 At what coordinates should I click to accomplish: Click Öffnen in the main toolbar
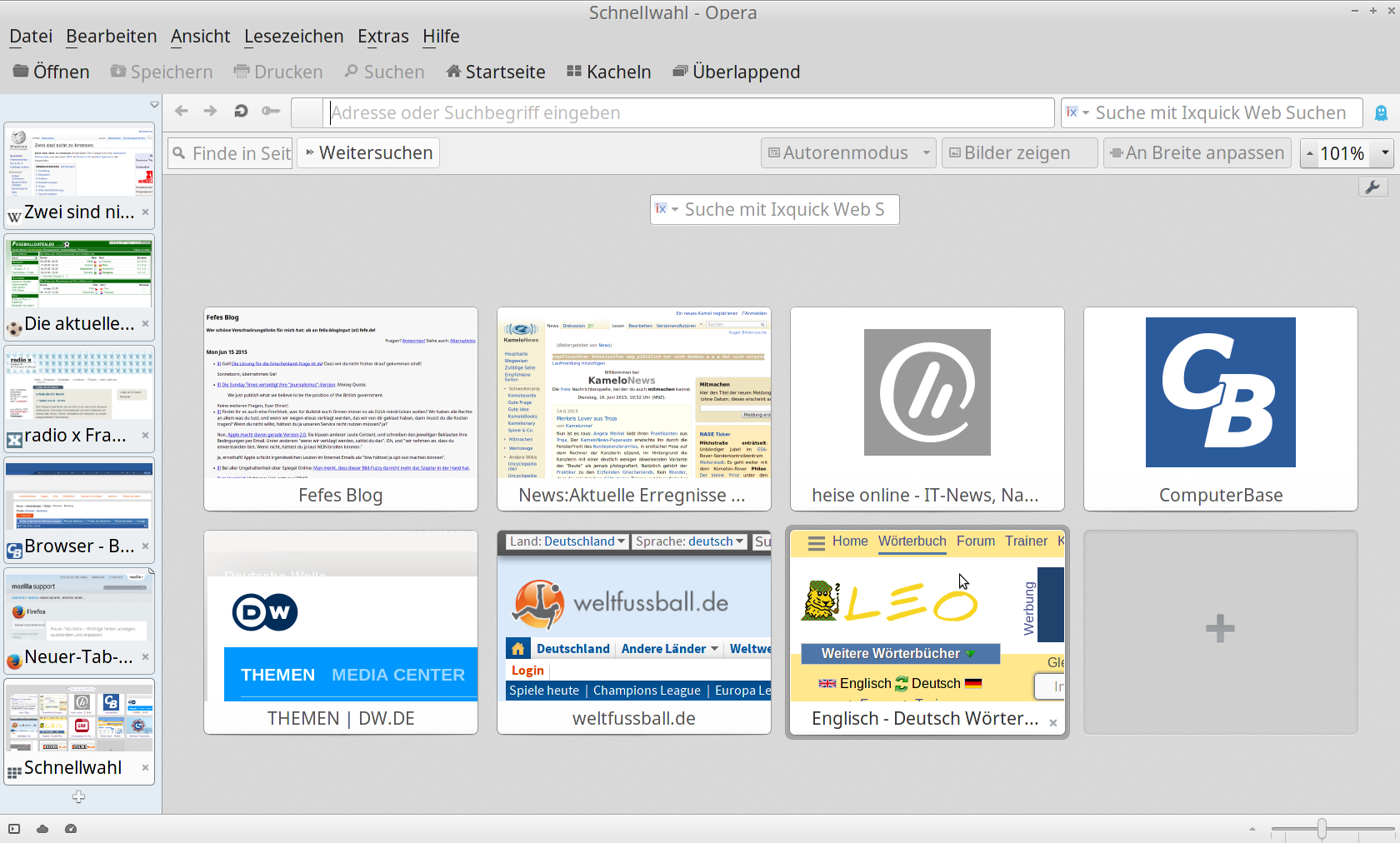coord(52,72)
